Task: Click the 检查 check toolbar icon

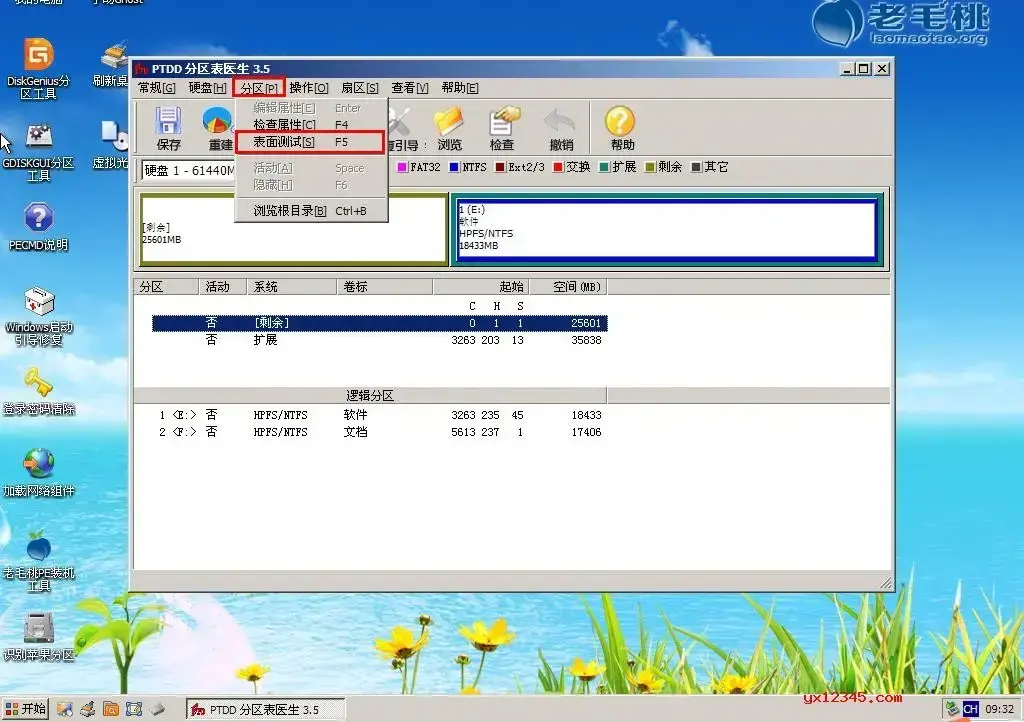Action: [502, 128]
